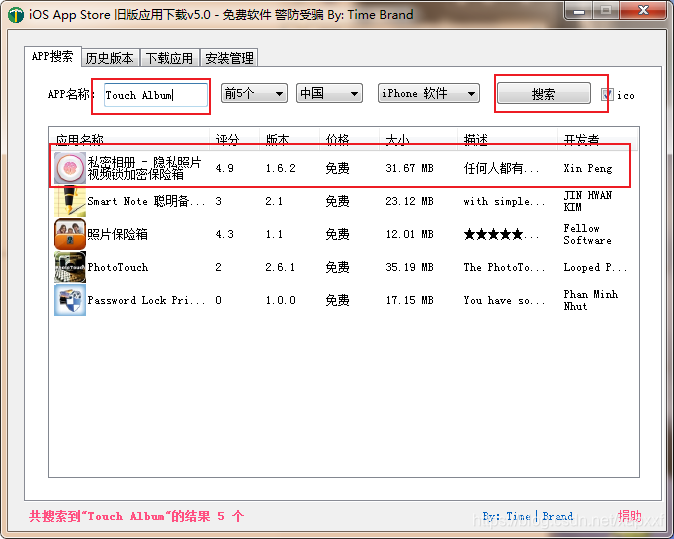The height and width of the screenshot is (539, 674).
Task: Switch to the APP搜索 tab
Action: [x=52, y=56]
